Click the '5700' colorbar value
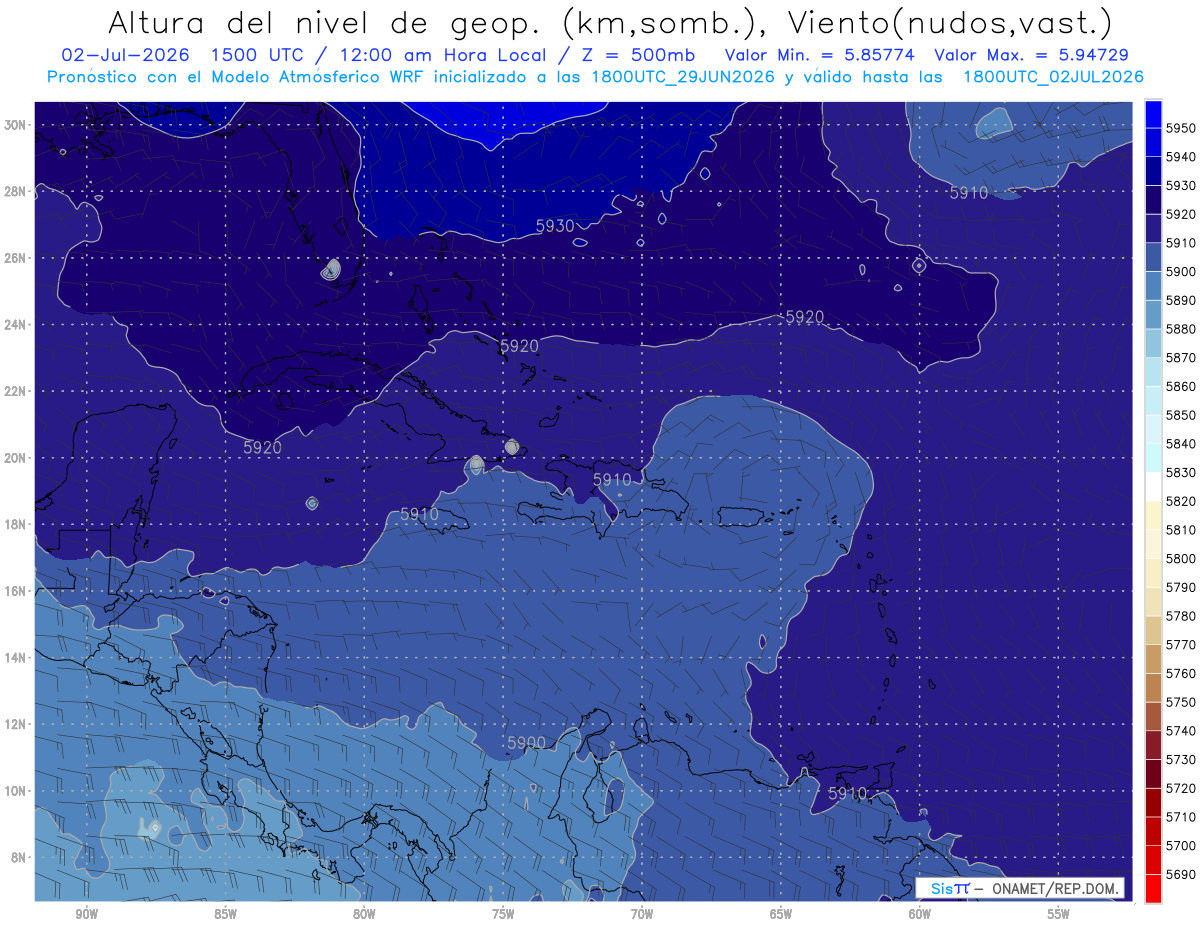 1181,845
